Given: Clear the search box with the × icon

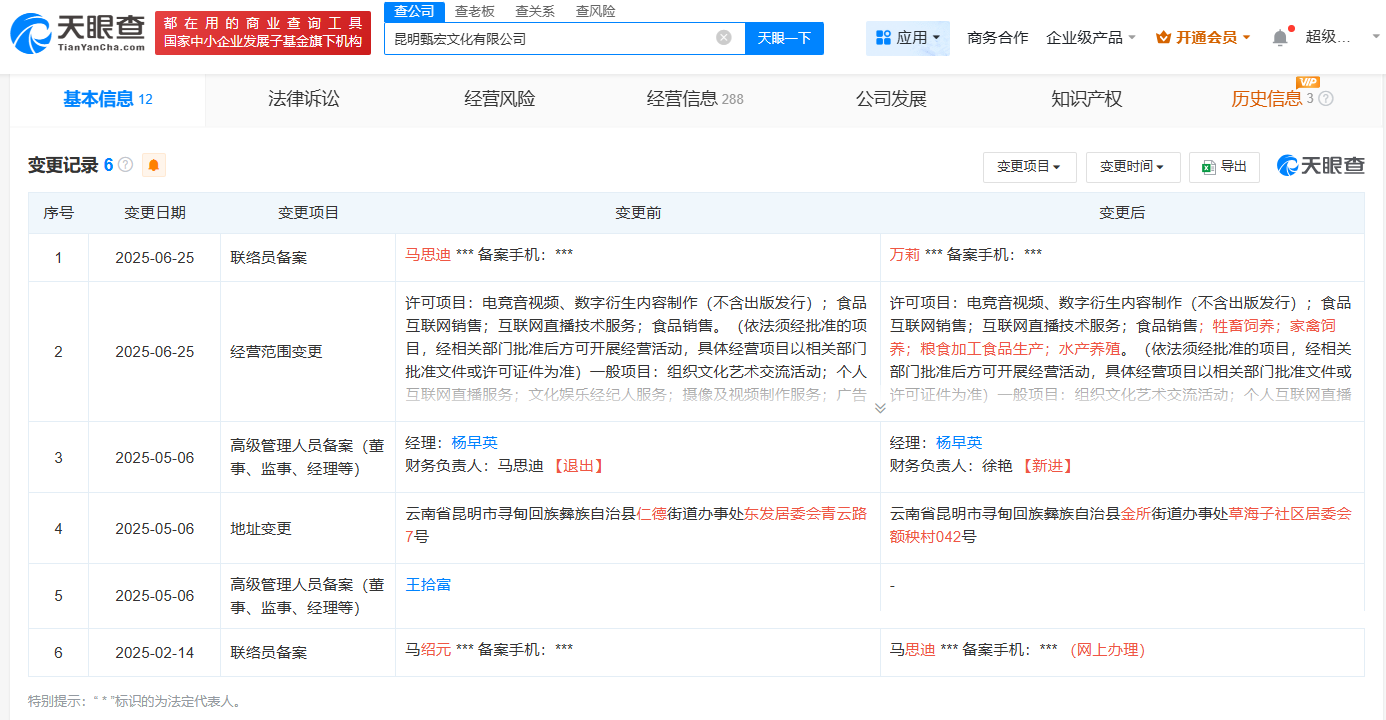Looking at the screenshot, I should point(725,38).
